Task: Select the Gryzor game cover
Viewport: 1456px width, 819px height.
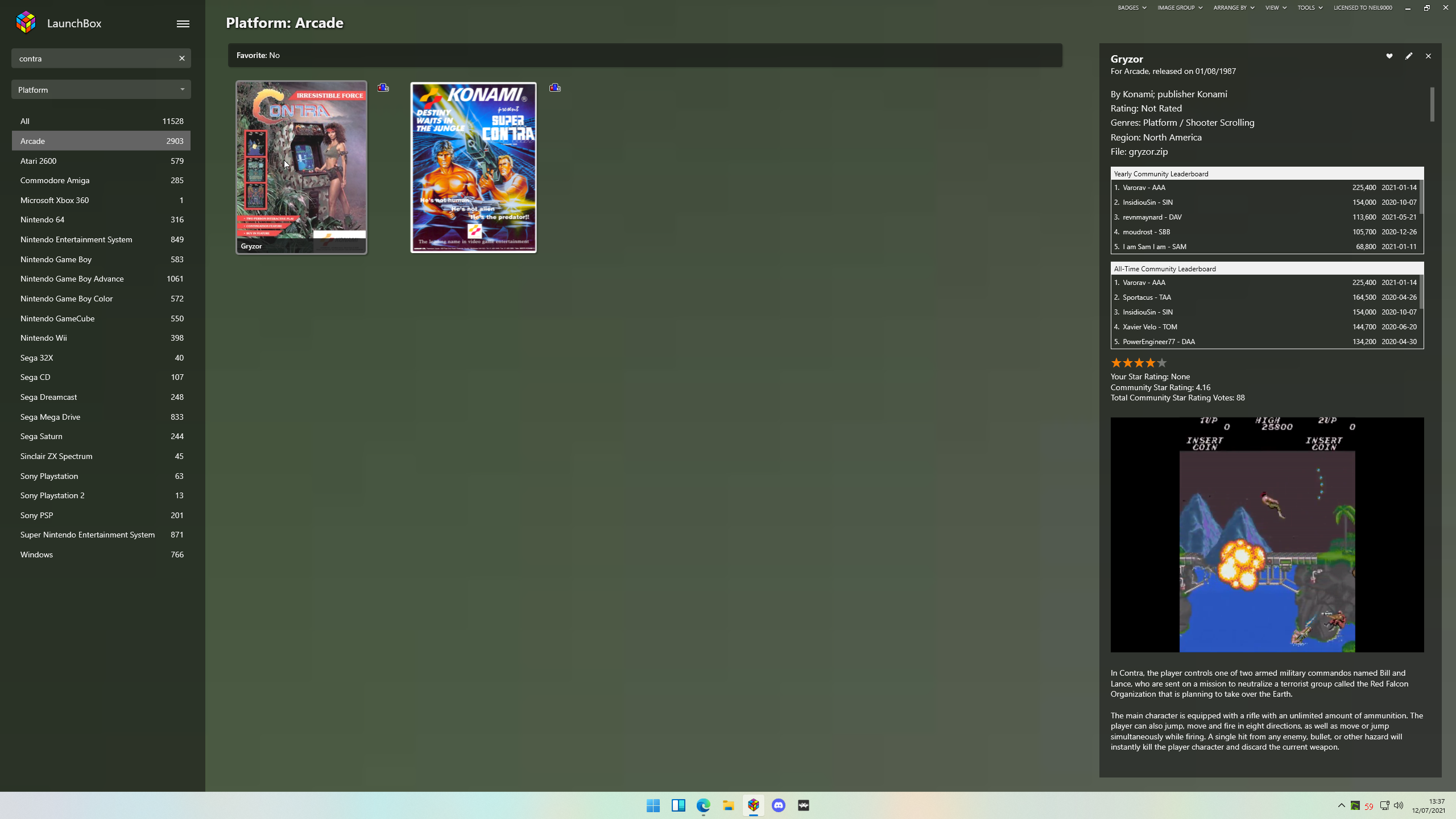Action: (301, 167)
